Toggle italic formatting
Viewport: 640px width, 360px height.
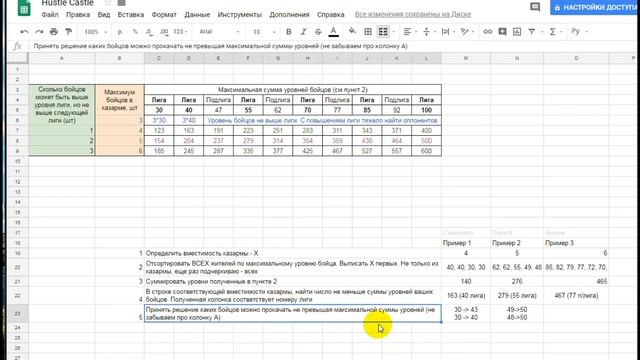303,32
